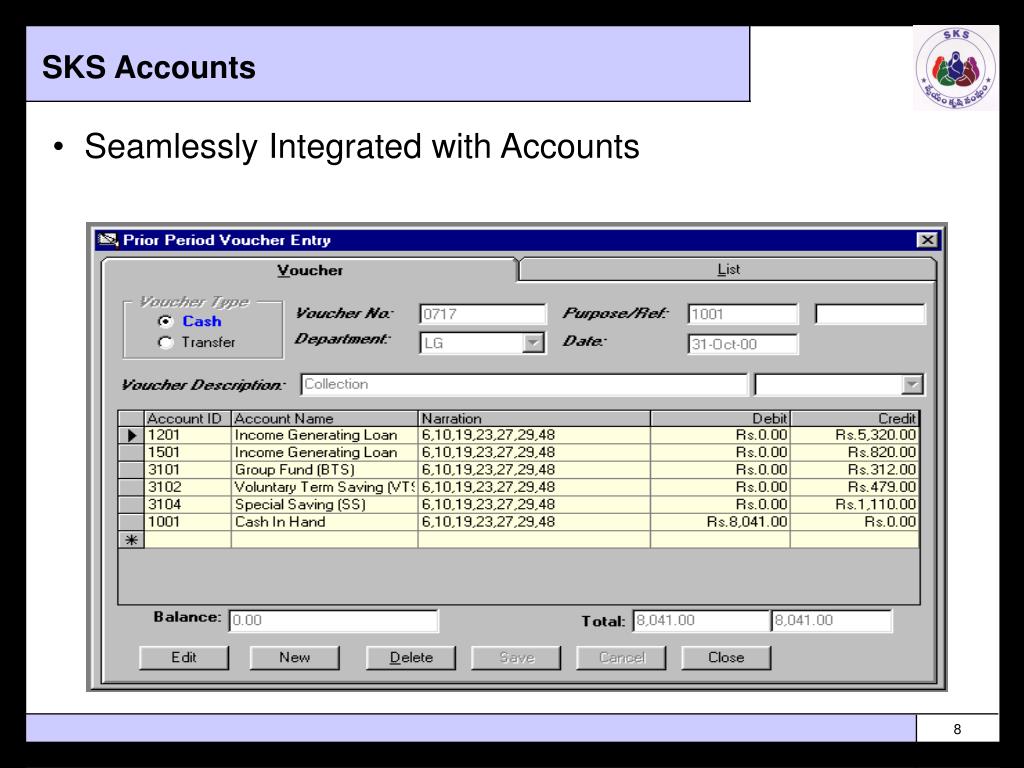Click the credit value Rs.5,320.00

855,436
